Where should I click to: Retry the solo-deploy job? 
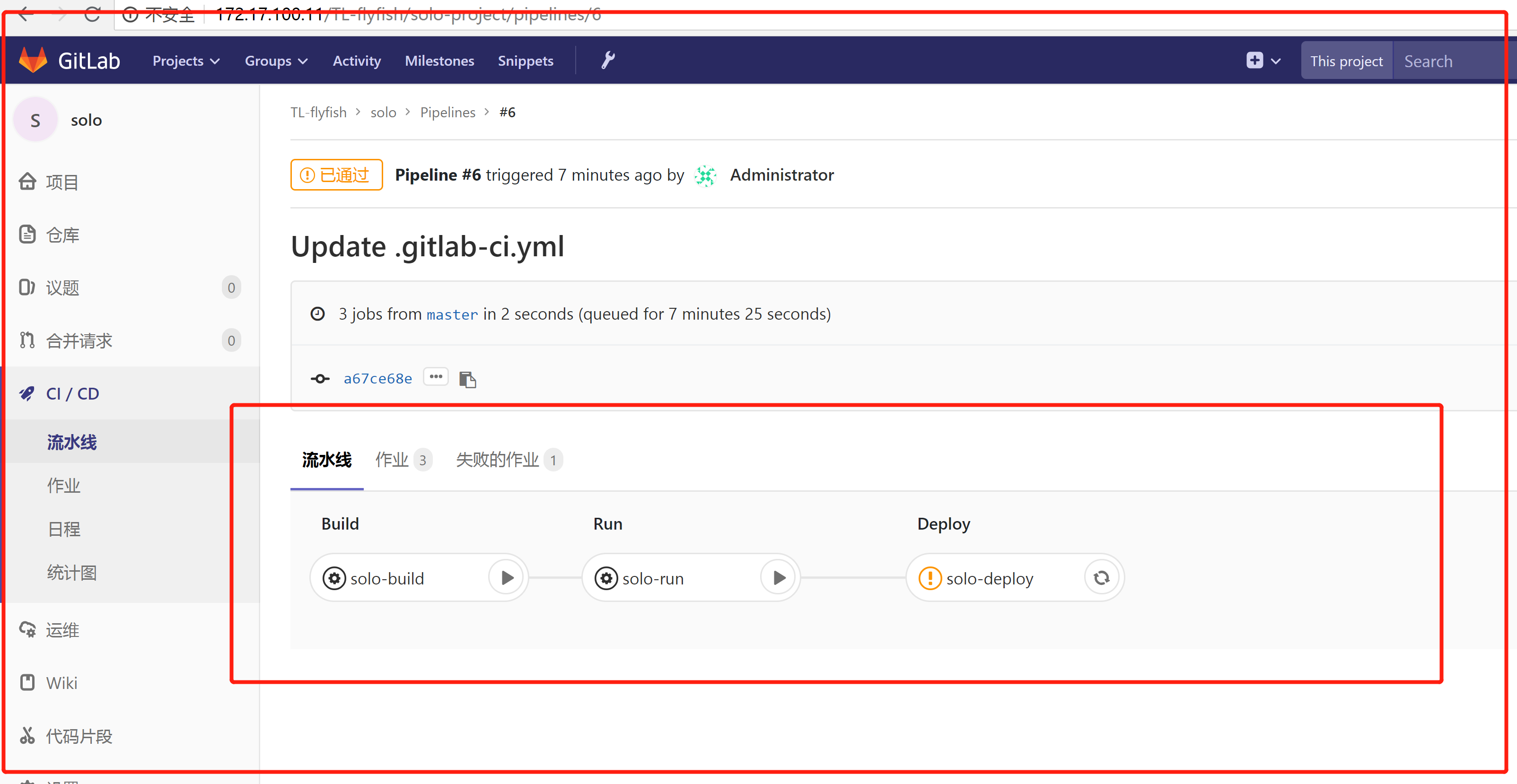point(1101,577)
